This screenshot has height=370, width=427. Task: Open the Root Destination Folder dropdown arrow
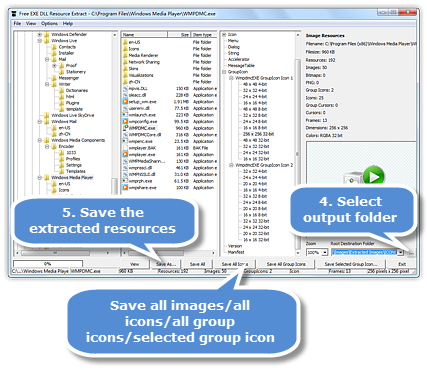[401, 252]
